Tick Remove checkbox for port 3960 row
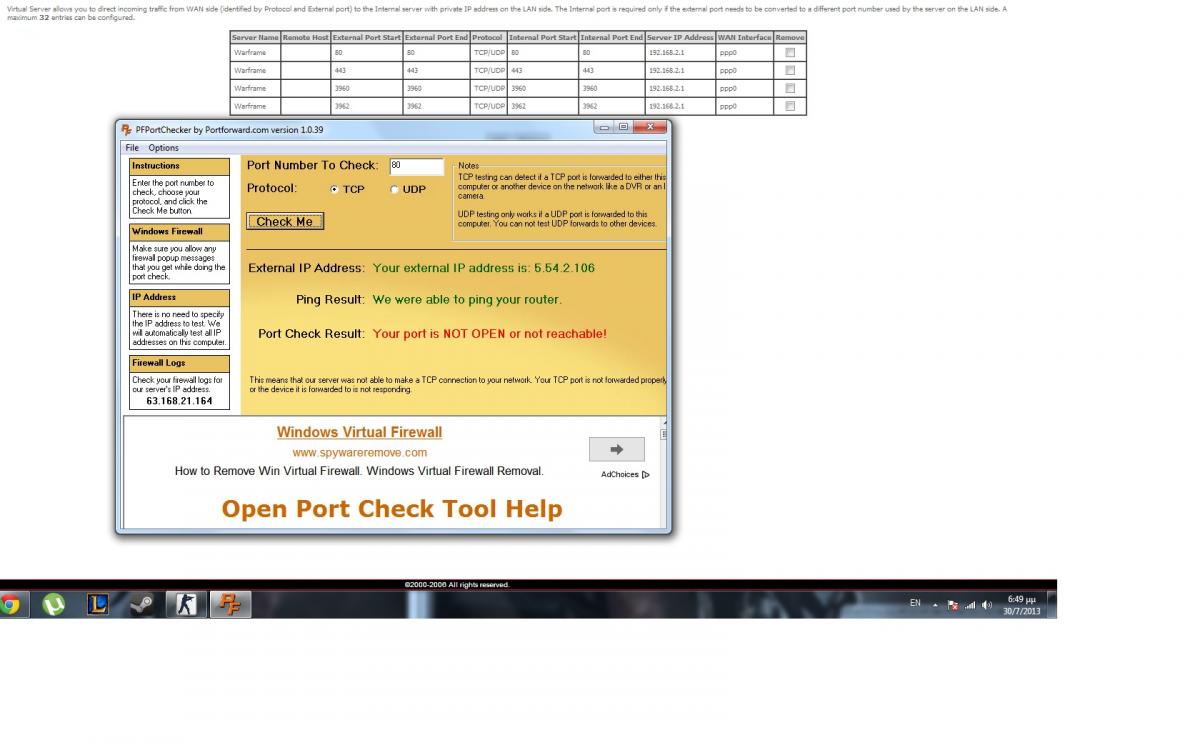 790,88
